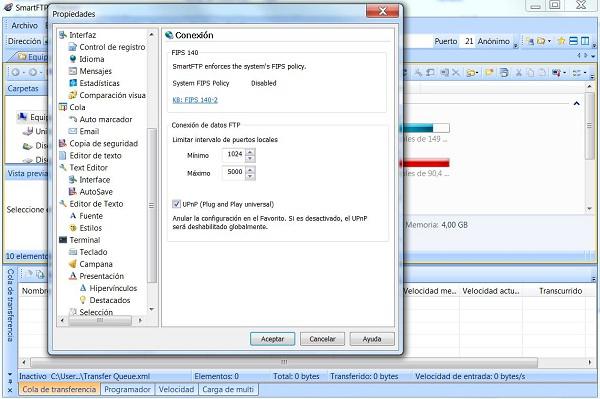Select Editor de Texto node
This screenshot has height=399, width=600.
(96, 204)
